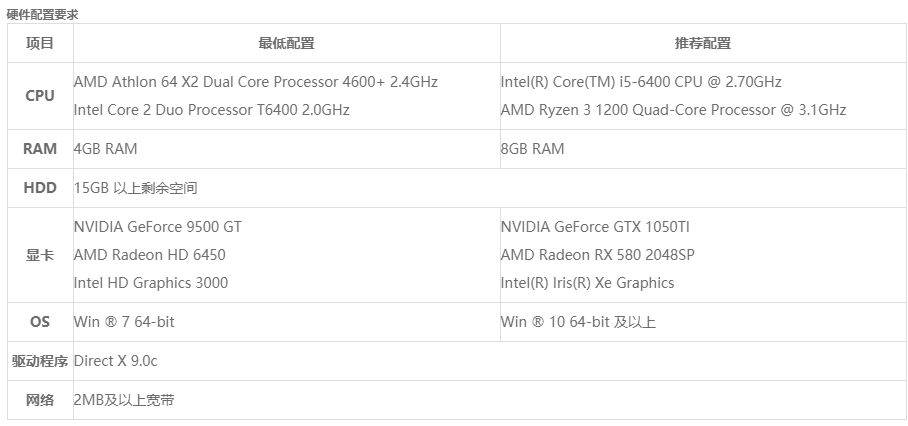This screenshot has width=908, height=426.
Task: Click the Direct X 9.0c text
Action: pos(116,360)
